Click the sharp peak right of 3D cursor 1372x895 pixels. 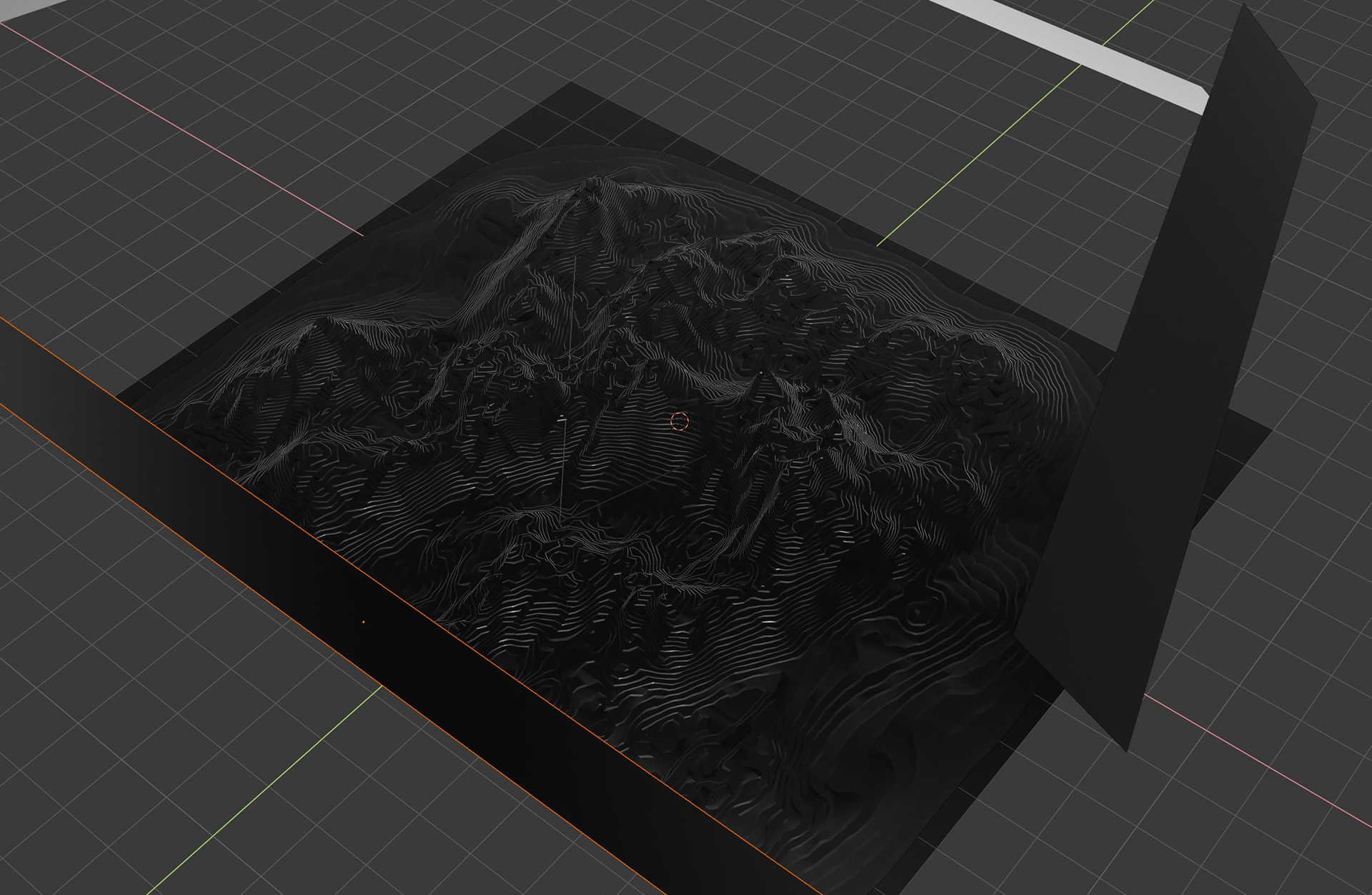(763, 374)
